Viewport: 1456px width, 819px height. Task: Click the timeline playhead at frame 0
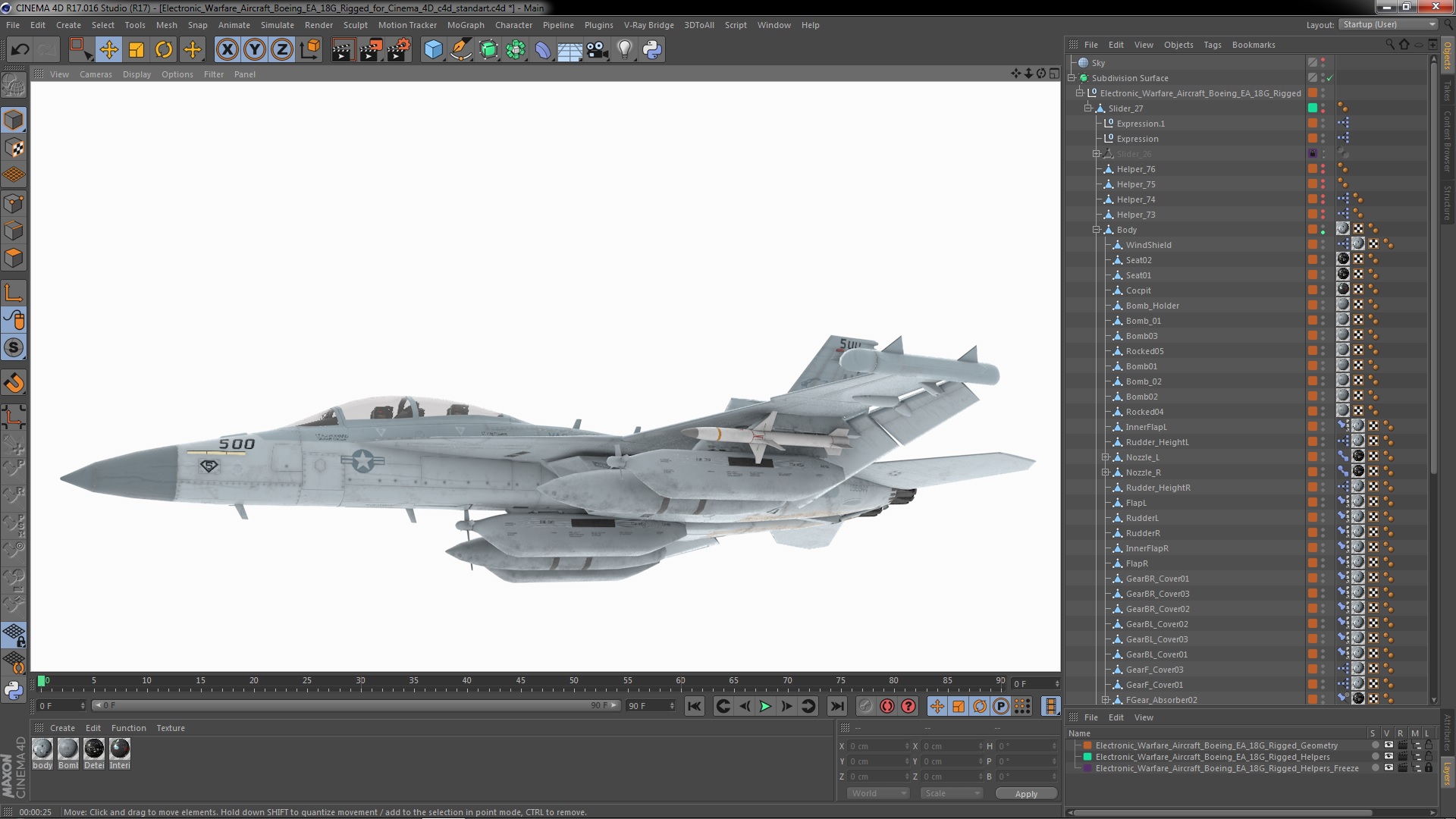(x=42, y=681)
